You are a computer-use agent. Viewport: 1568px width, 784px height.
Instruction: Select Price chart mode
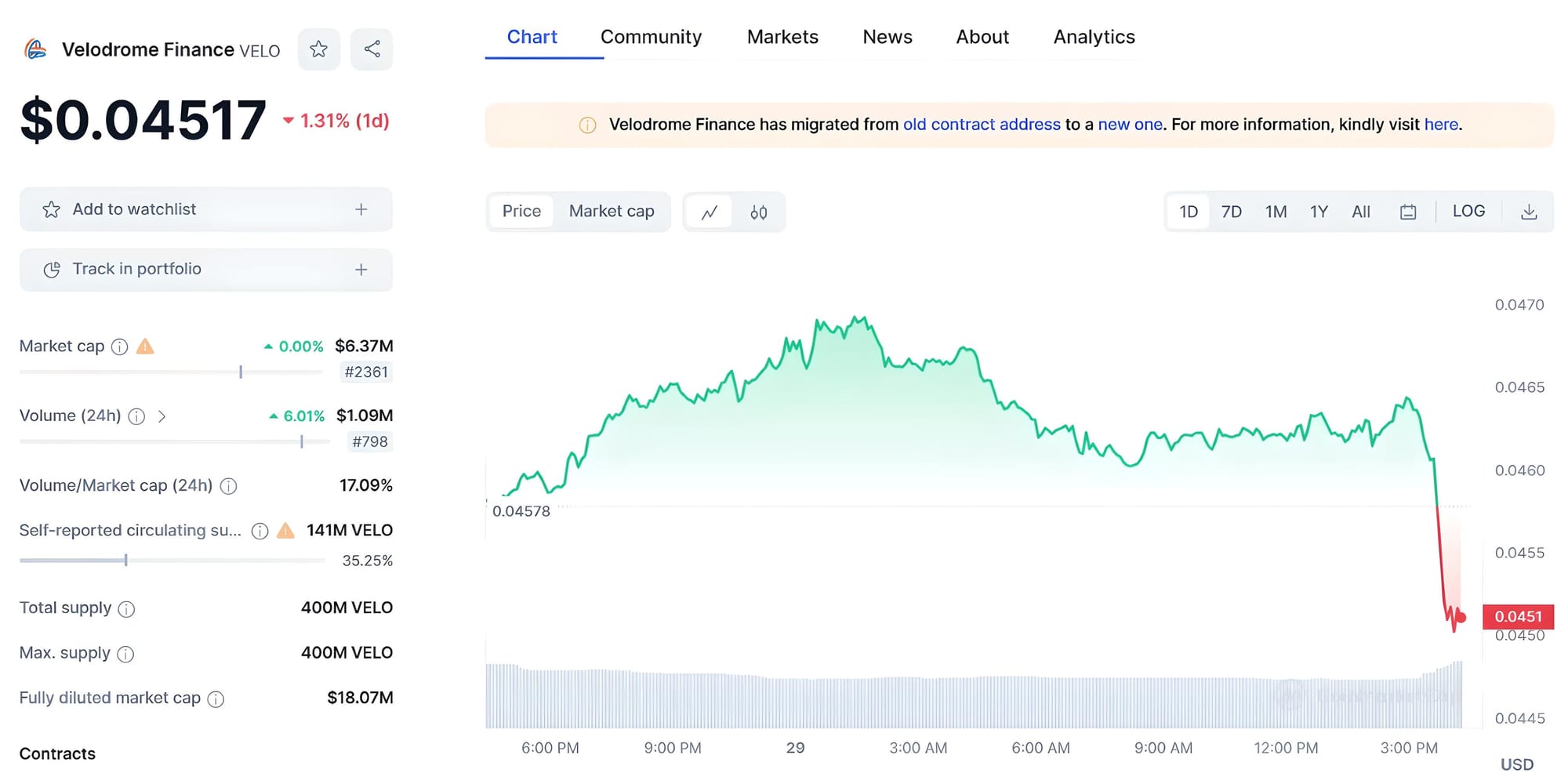[521, 211]
